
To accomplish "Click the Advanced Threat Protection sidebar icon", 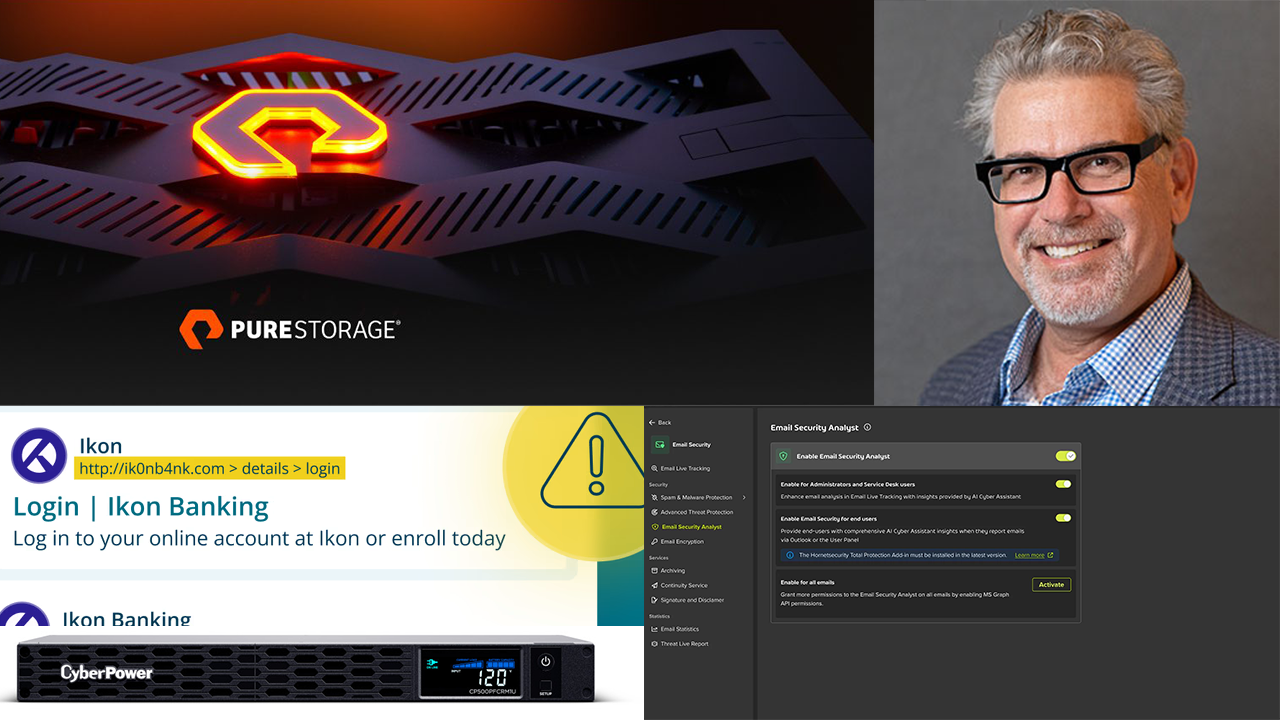I will click(x=654, y=512).
